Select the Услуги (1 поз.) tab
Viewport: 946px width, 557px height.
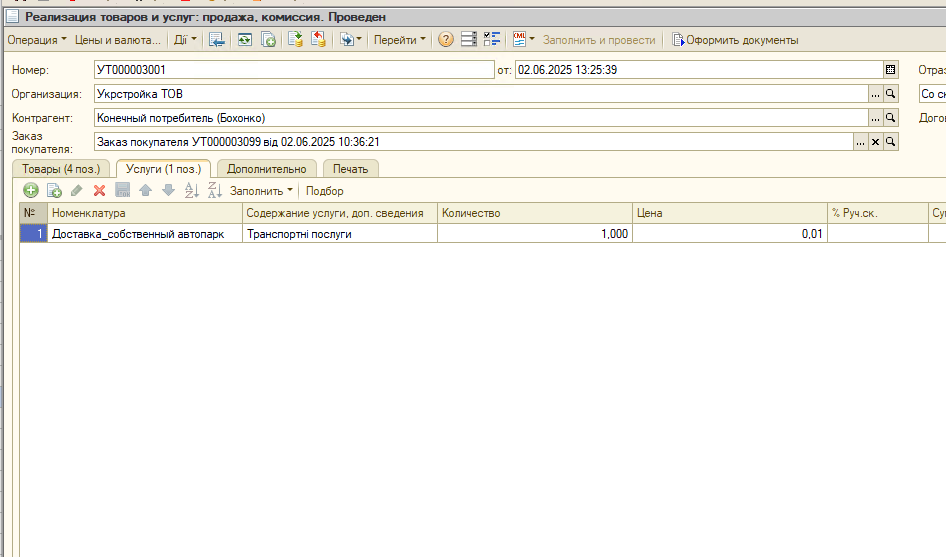click(163, 169)
